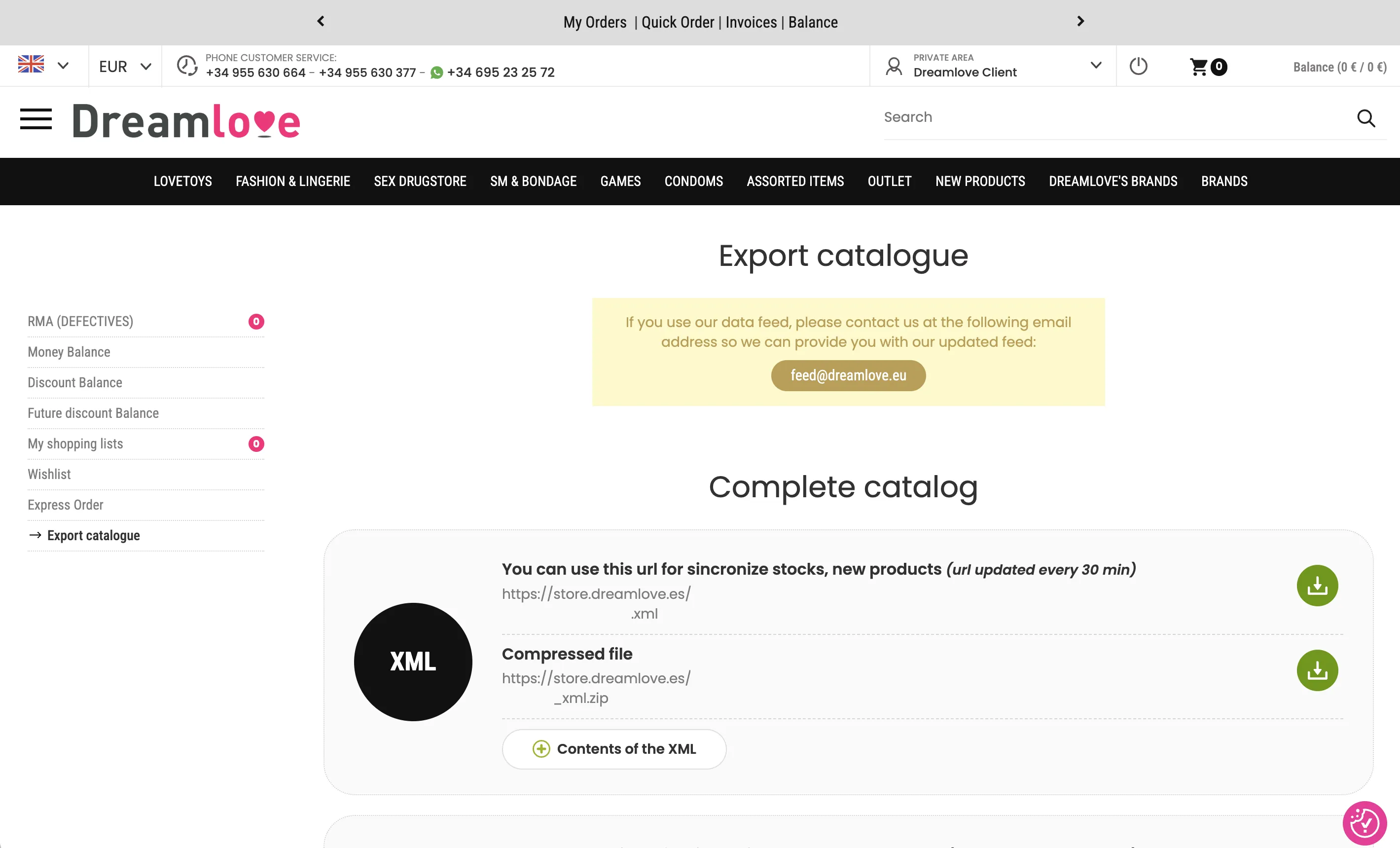Click the WhatsApp icon
Image resolution: width=1400 pixels, height=848 pixels.
(x=436, y=73)
